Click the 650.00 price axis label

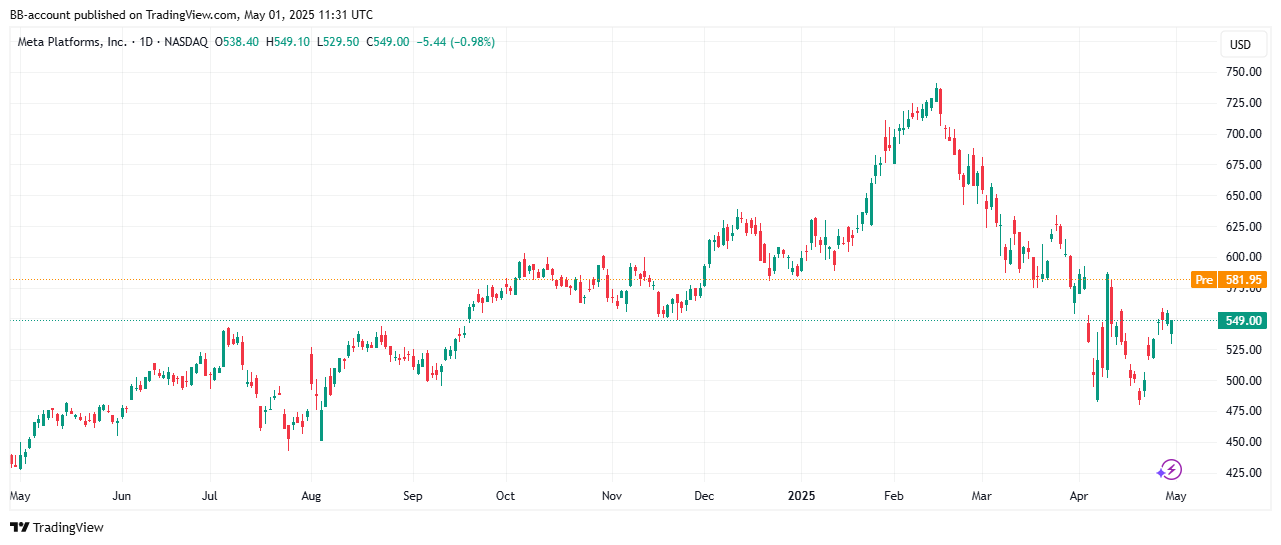pos(1241,196)
